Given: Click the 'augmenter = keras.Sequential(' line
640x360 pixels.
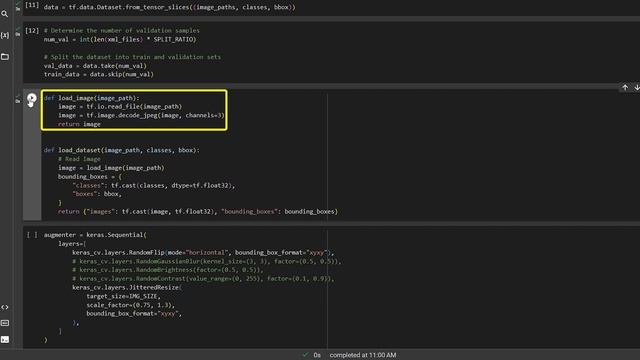Looking at the screenshot, I should click(x=95, y=235).
